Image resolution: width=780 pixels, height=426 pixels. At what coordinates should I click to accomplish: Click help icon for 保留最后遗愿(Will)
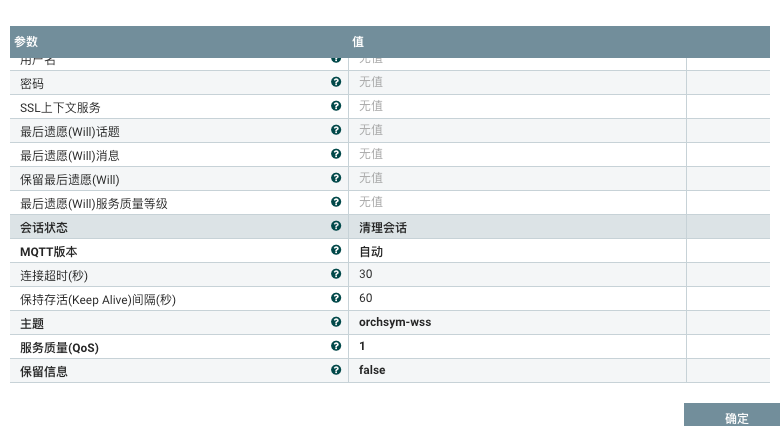(x=336, y=178)
